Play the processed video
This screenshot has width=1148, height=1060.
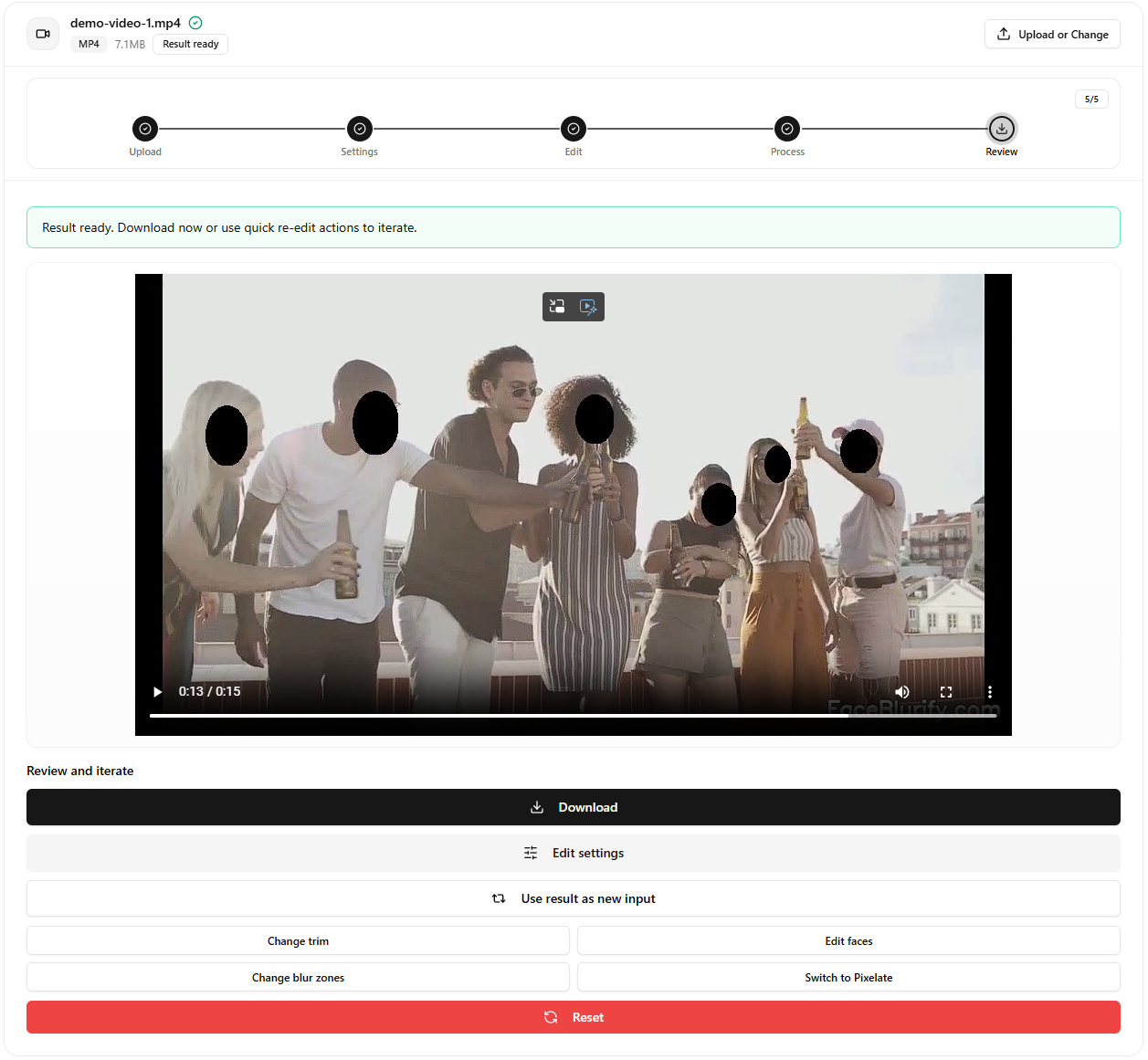click(157, 692)
